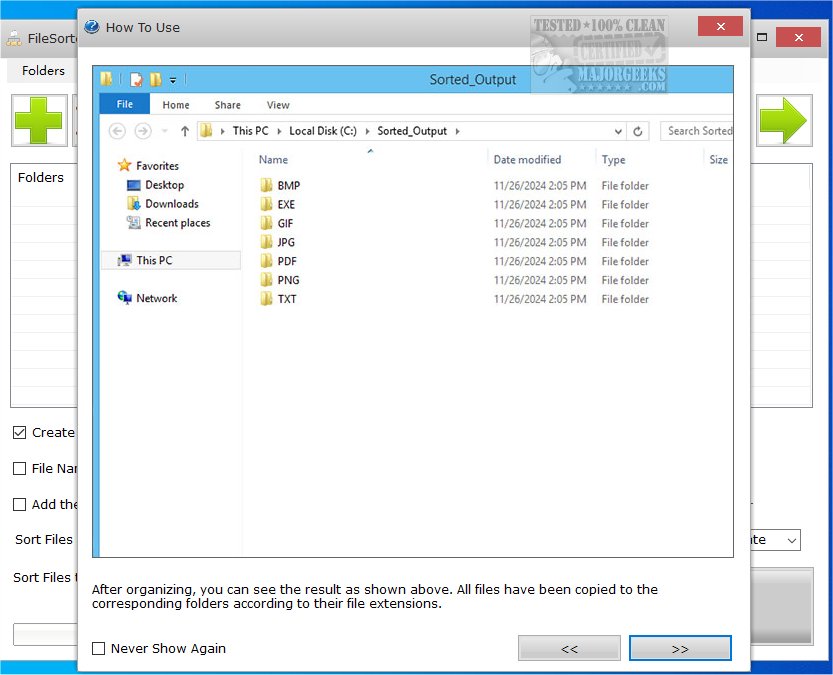Screen dimensions: 833x675
Task: Click the Desktop icon in the navigation pane
Action: [x=133, y=185]
